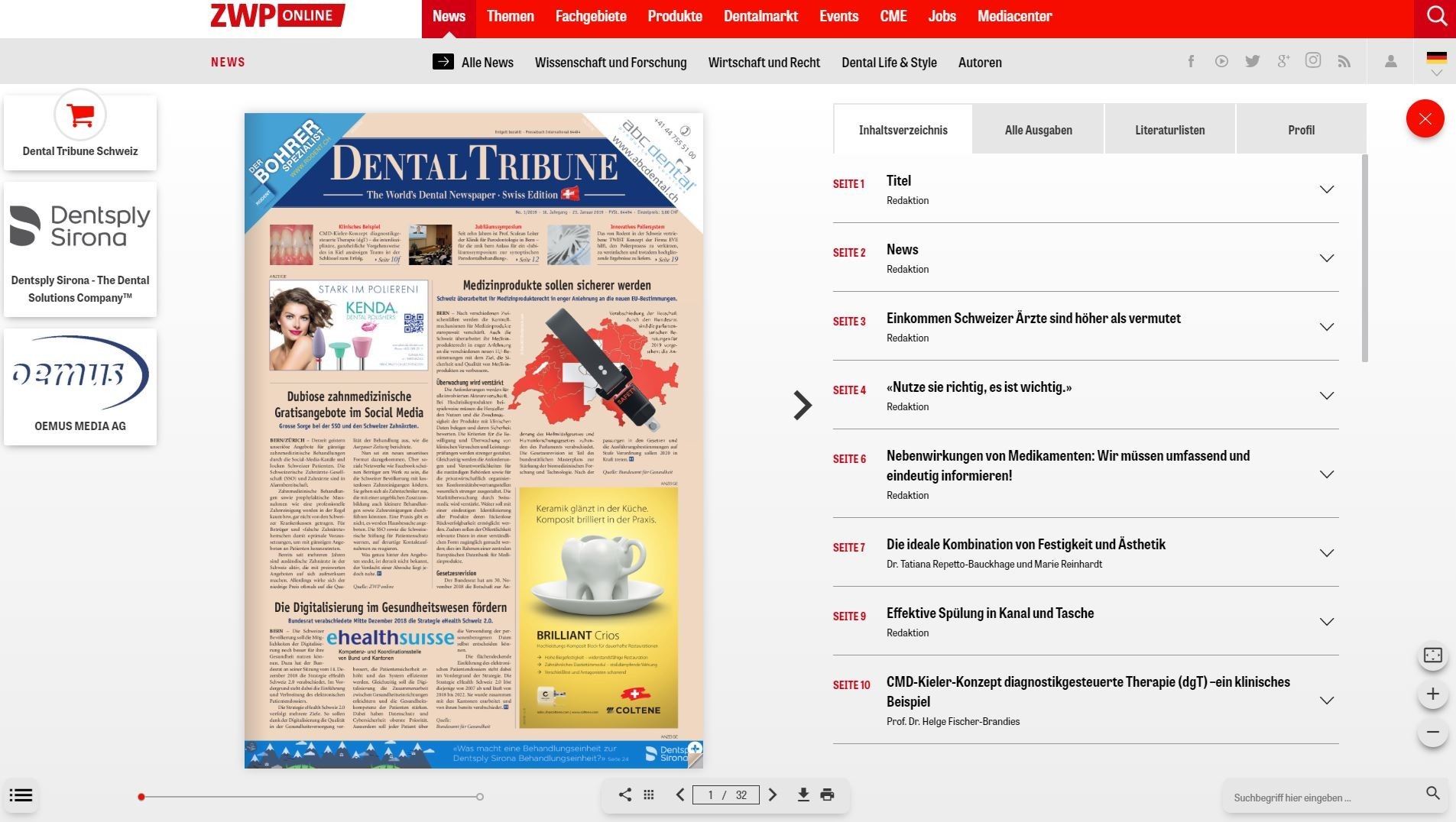Open the shopping cart icon for Dental Tribune Schweiz
Viewport: 1456px width, 822px height.
click(x=80, y=115)
